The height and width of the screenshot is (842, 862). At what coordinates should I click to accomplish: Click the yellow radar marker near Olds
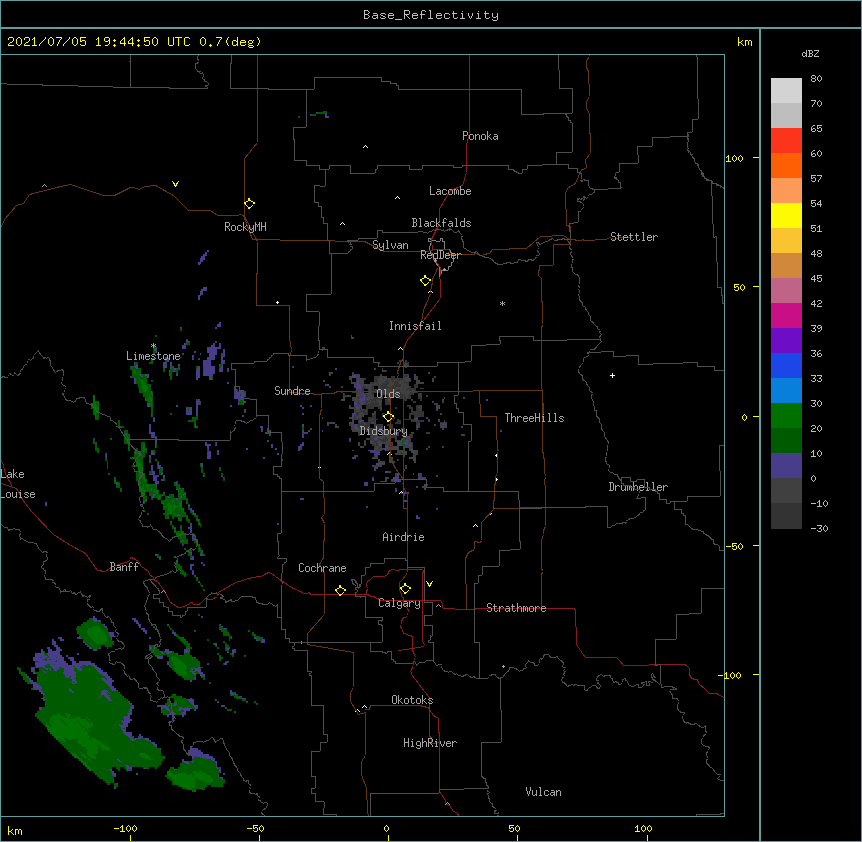(388, 416)
